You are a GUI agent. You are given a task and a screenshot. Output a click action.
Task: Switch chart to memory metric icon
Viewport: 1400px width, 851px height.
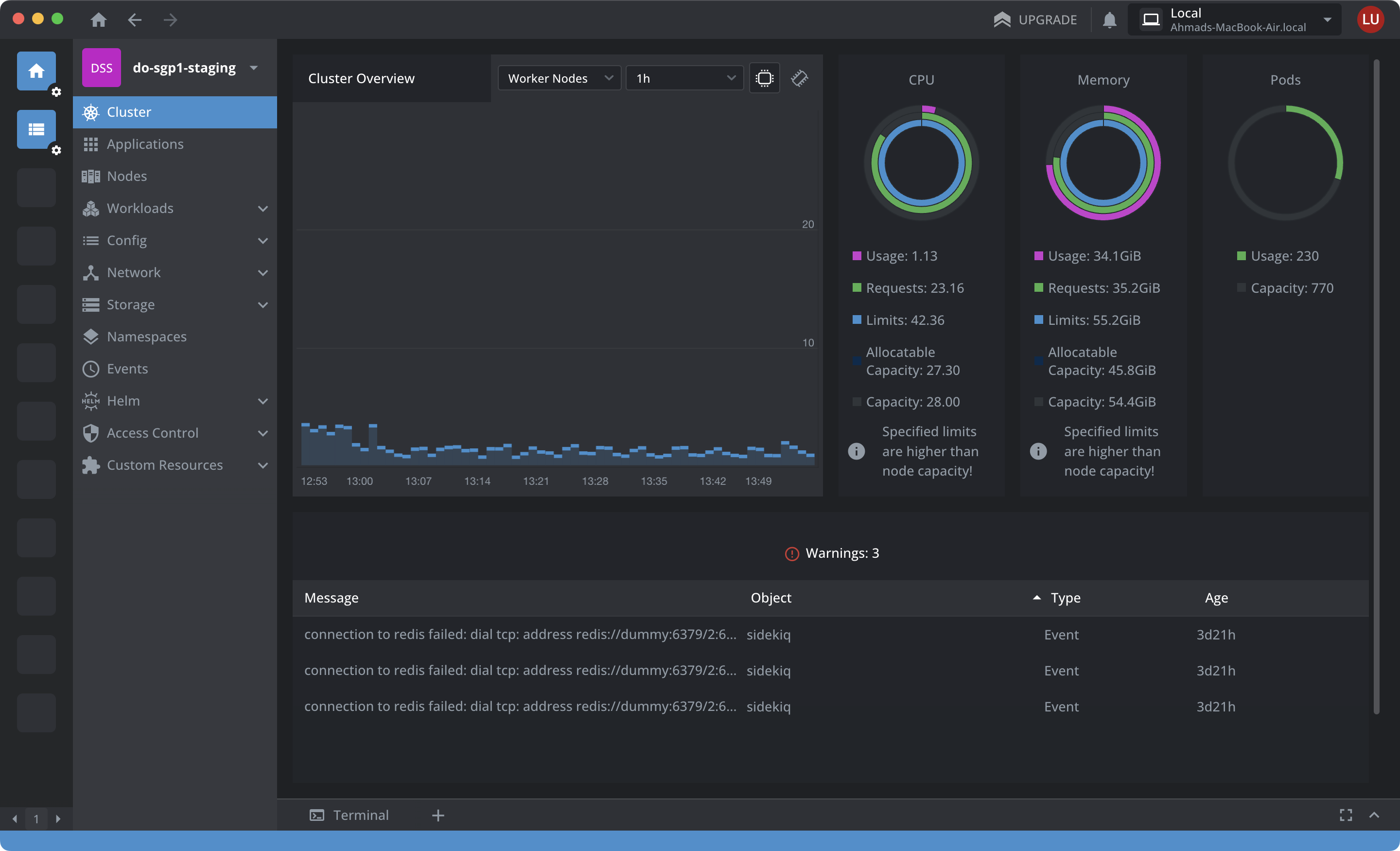[x=800, y=78]
